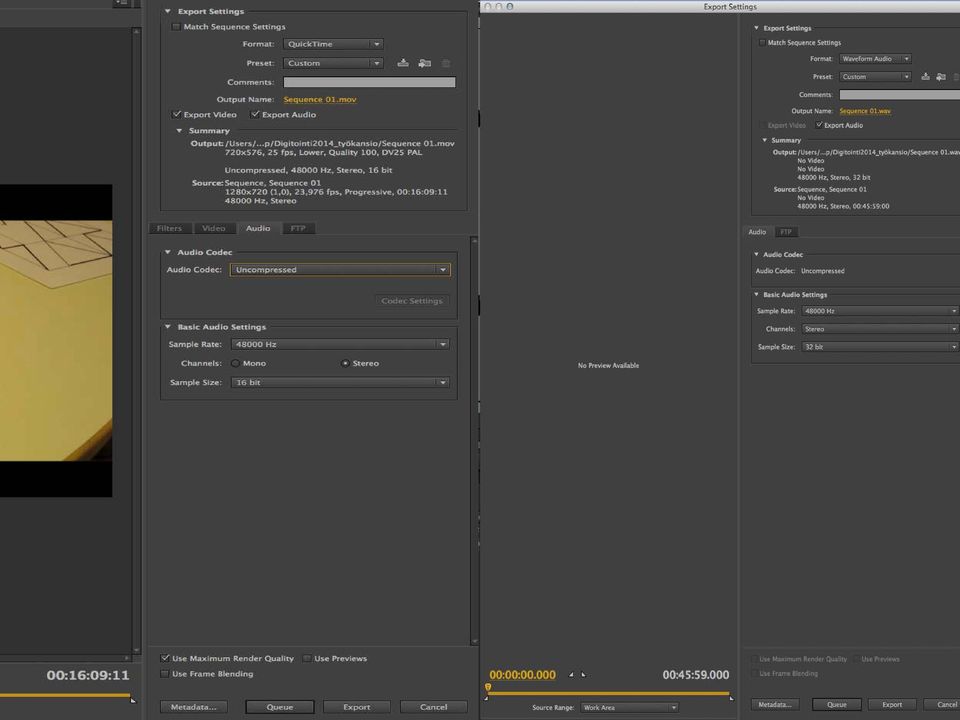Uncheck Export Audio in the QuickTime panel

tap(255, 114)
